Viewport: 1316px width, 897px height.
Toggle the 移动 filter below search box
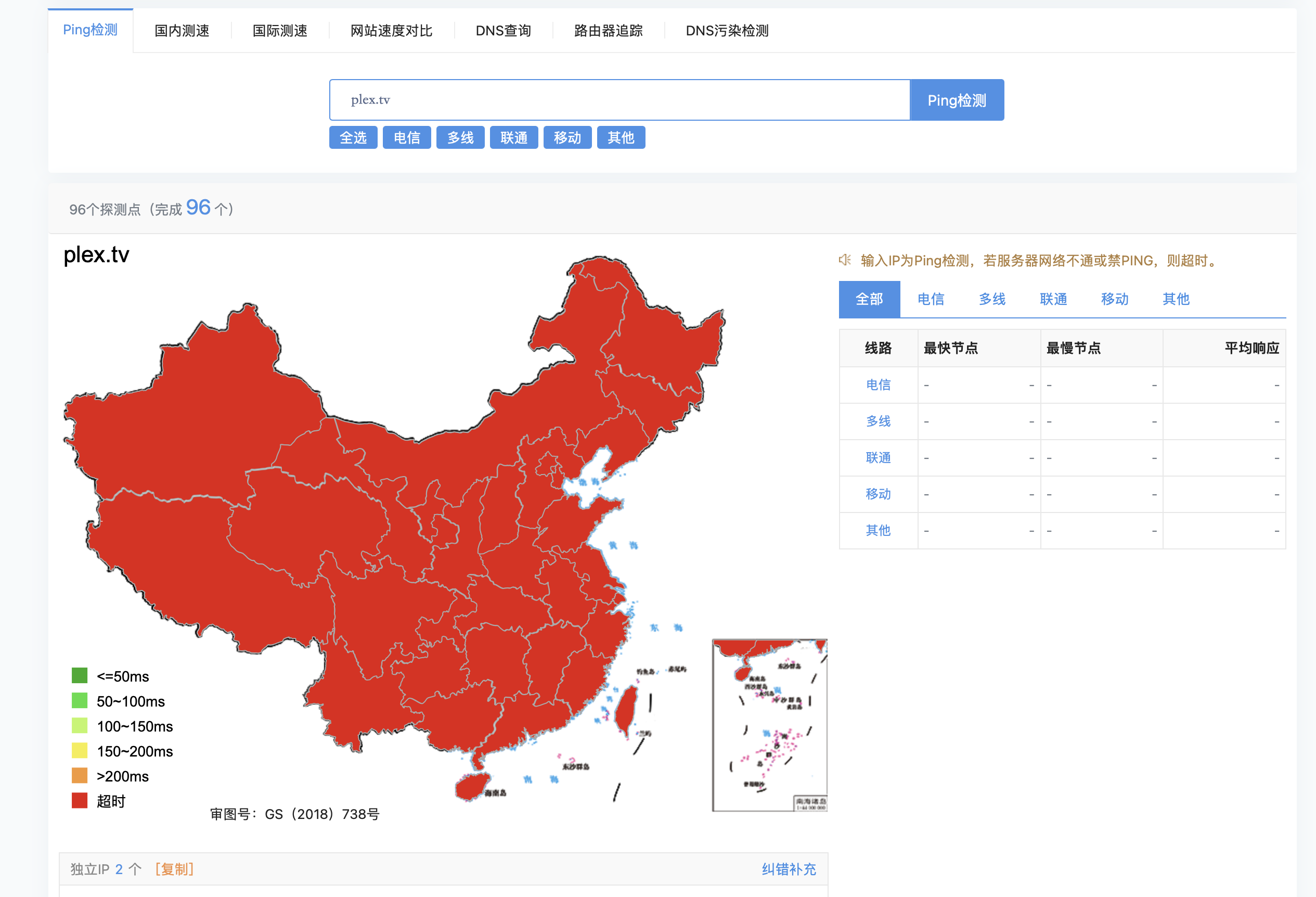[567, 137]
